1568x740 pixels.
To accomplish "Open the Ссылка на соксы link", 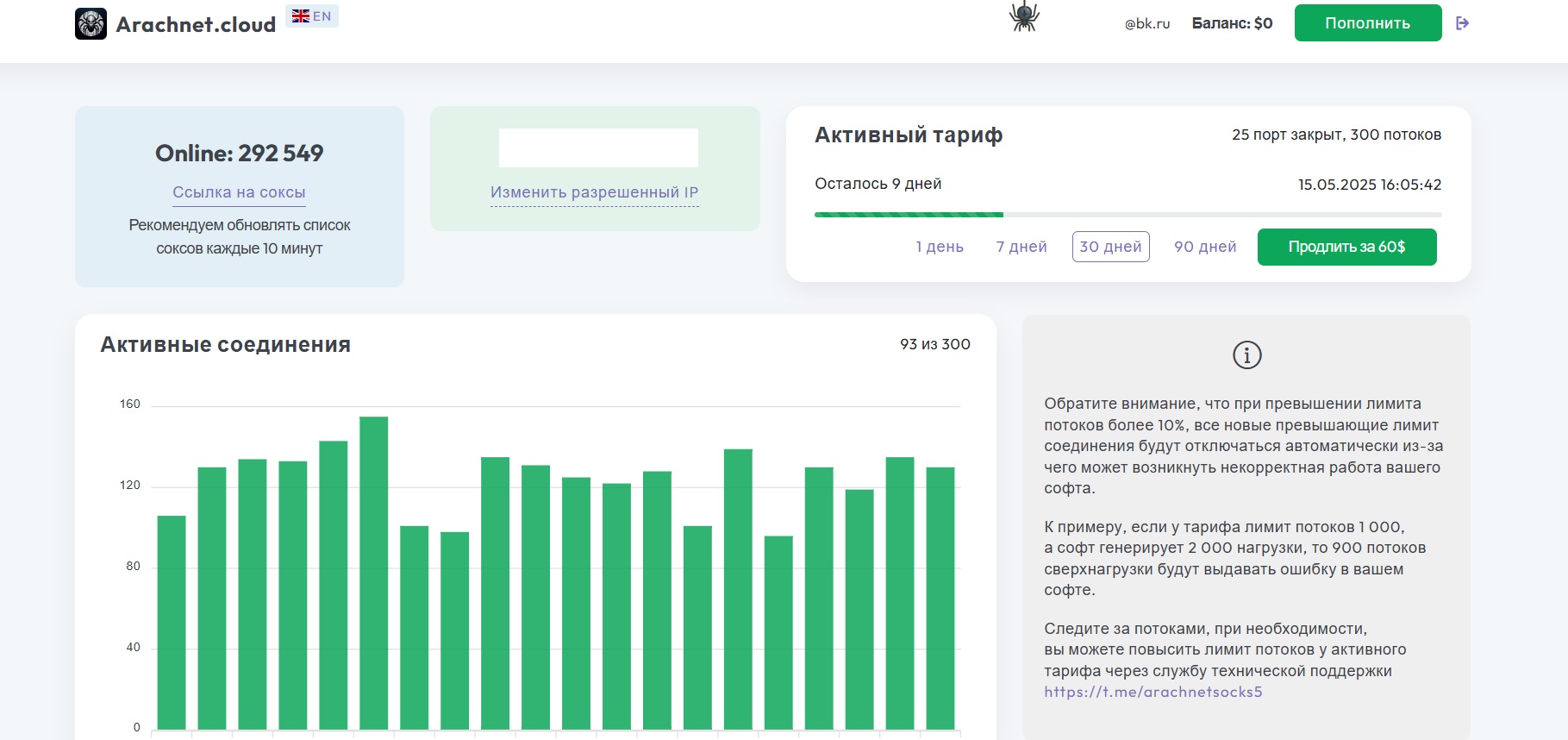I will [x=239, y=192].
